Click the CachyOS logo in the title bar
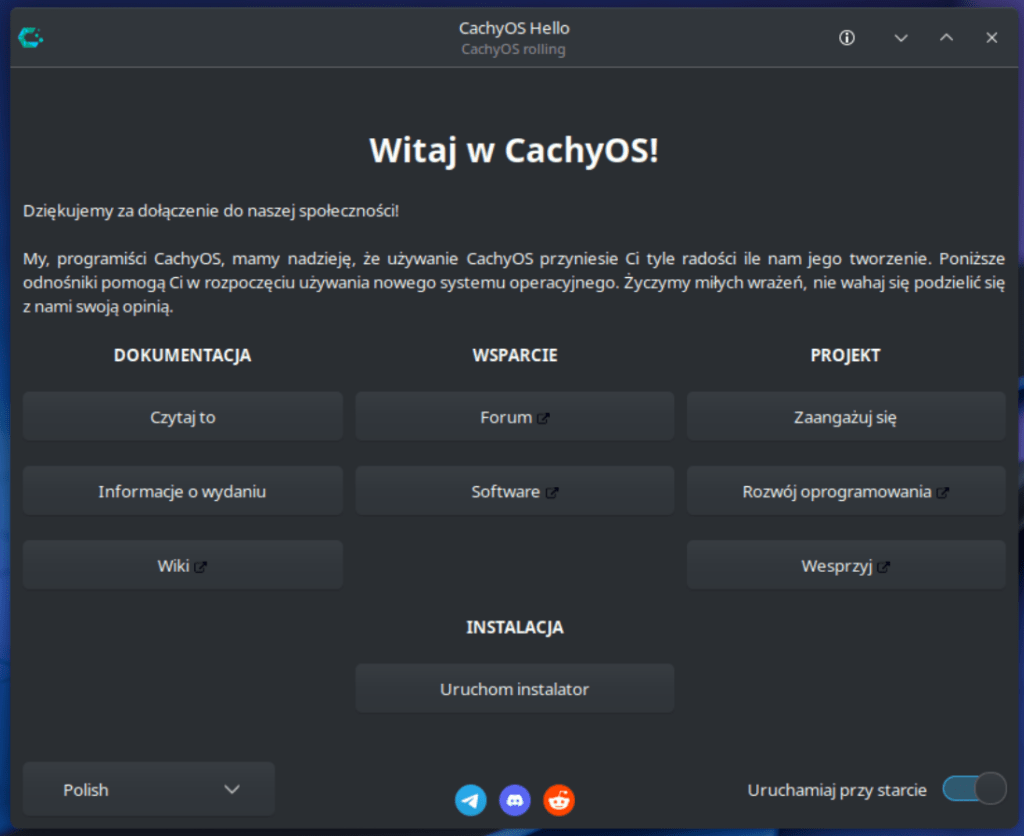This screenshot has height=836, width=1024. point(30,37)
